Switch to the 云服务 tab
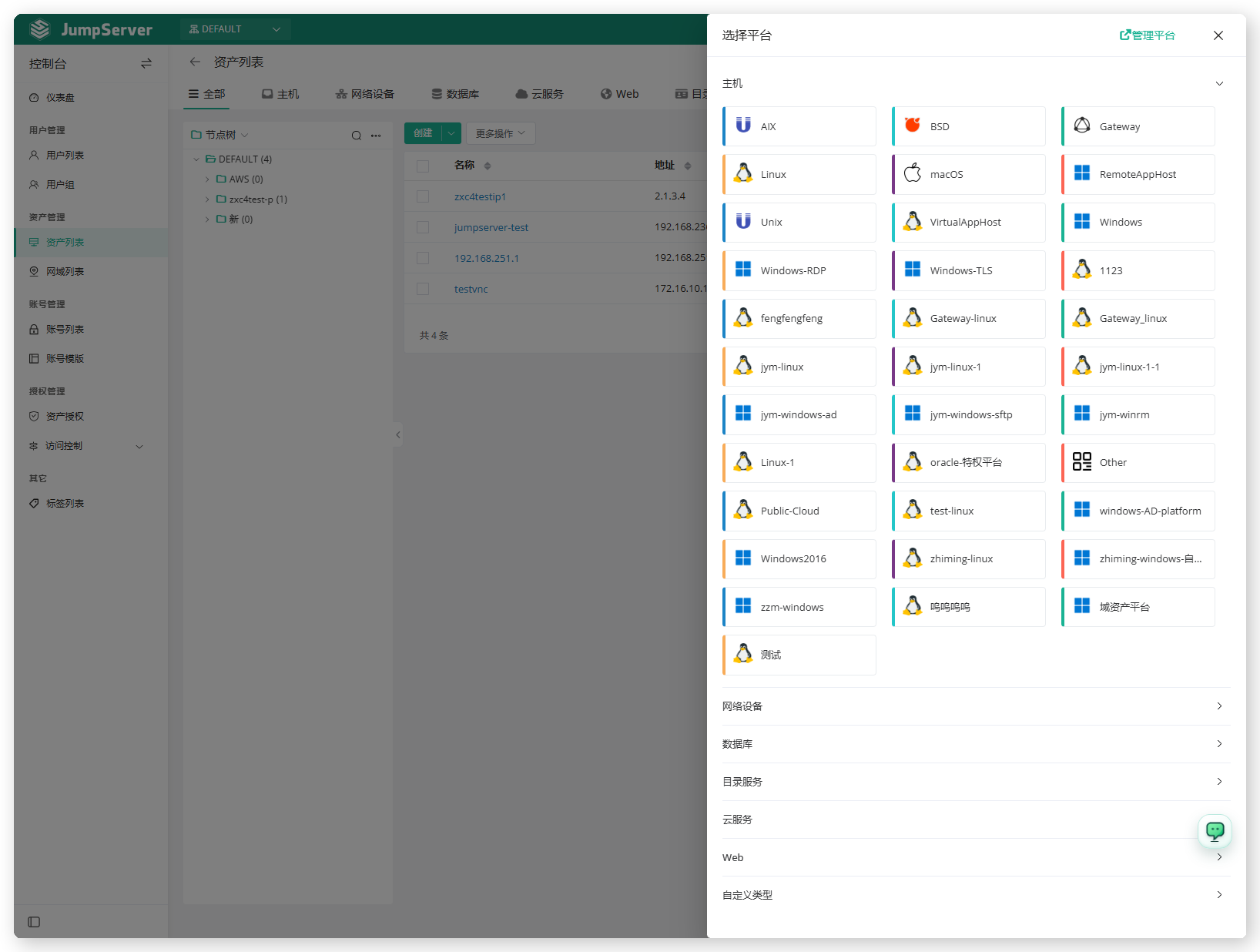Screen dimensions: 1260x952 pyautogui.click(x=540, y=94)
